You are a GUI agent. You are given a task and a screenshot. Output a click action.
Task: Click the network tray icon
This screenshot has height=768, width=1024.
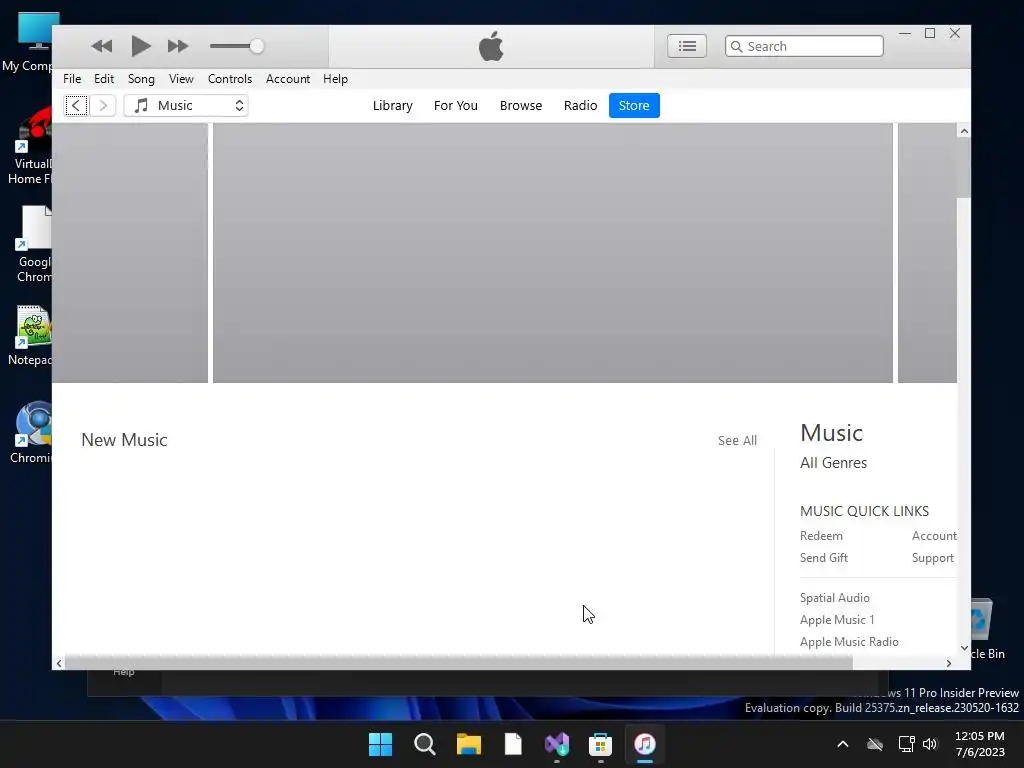[906, 744]
